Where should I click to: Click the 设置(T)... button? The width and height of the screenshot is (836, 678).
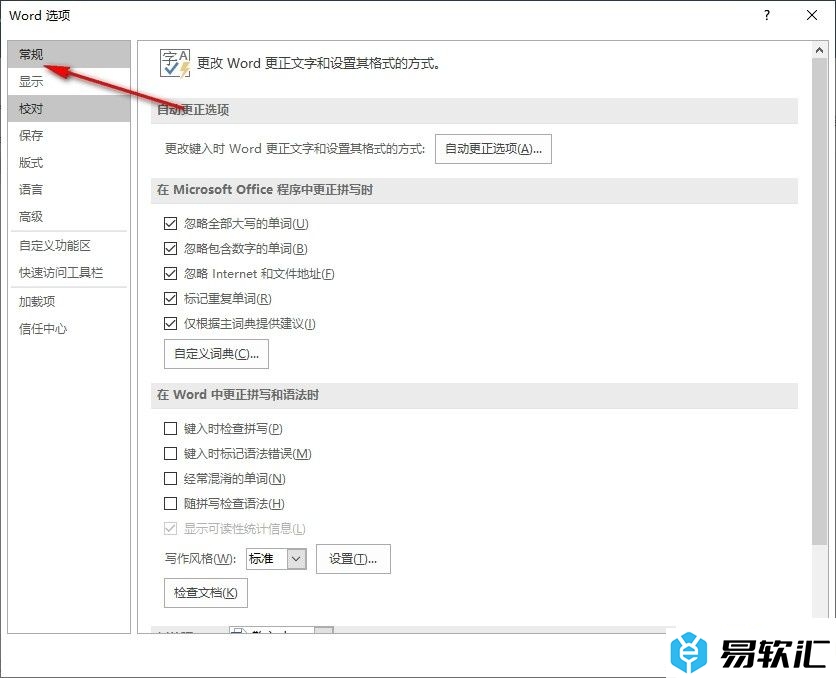(x=353, y=559)
